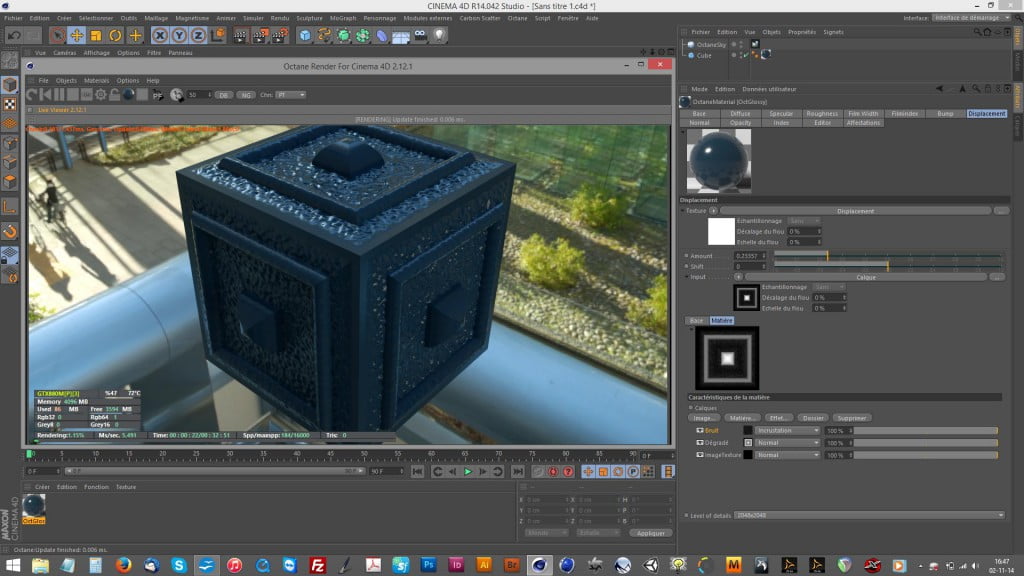Image resolution: width=1024 pixels, height=576 pixels.
Task: Select the Live Viewer restart render icon
Action: click(32, 96)
